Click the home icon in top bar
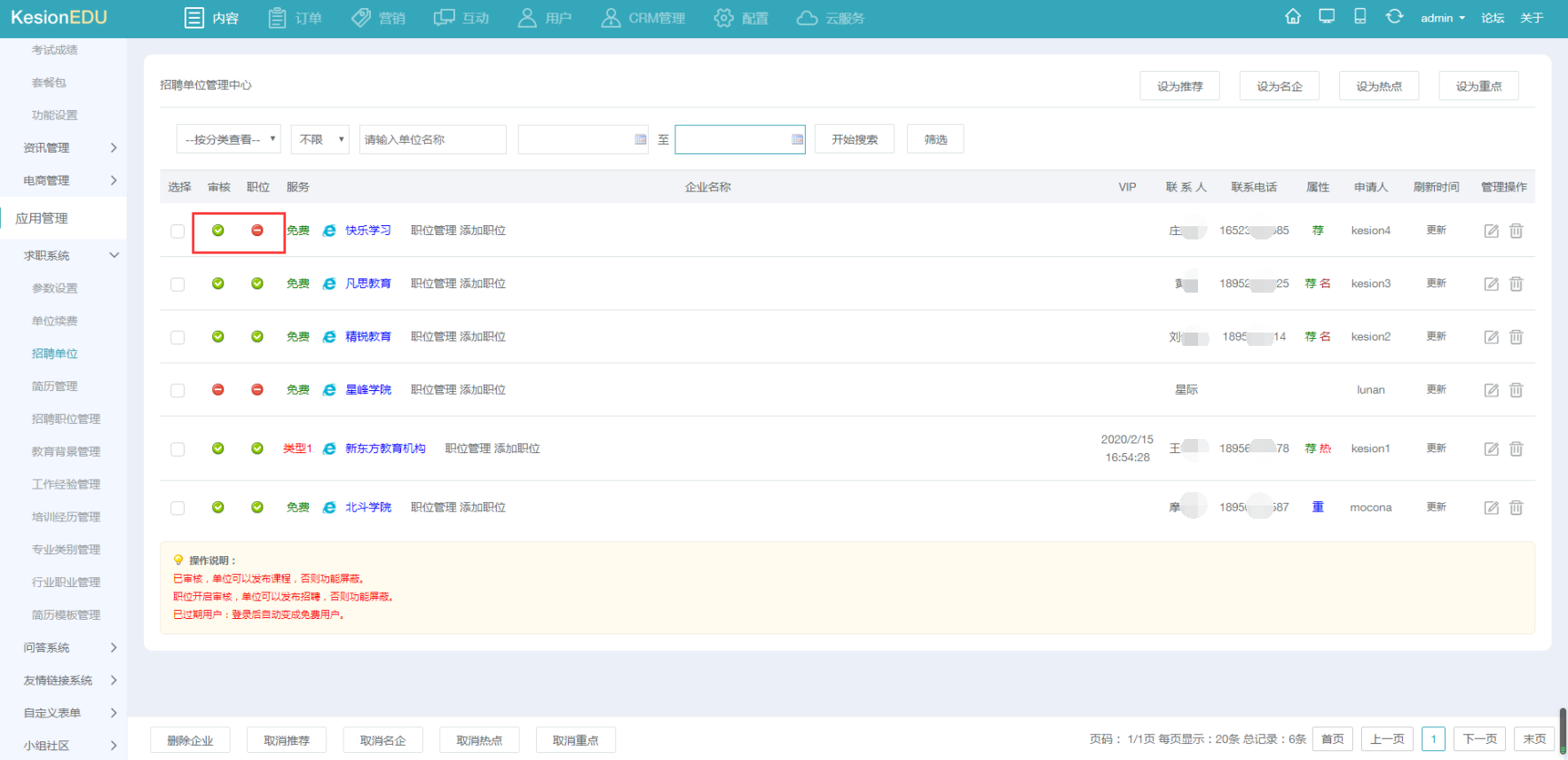 (1293, 17)
